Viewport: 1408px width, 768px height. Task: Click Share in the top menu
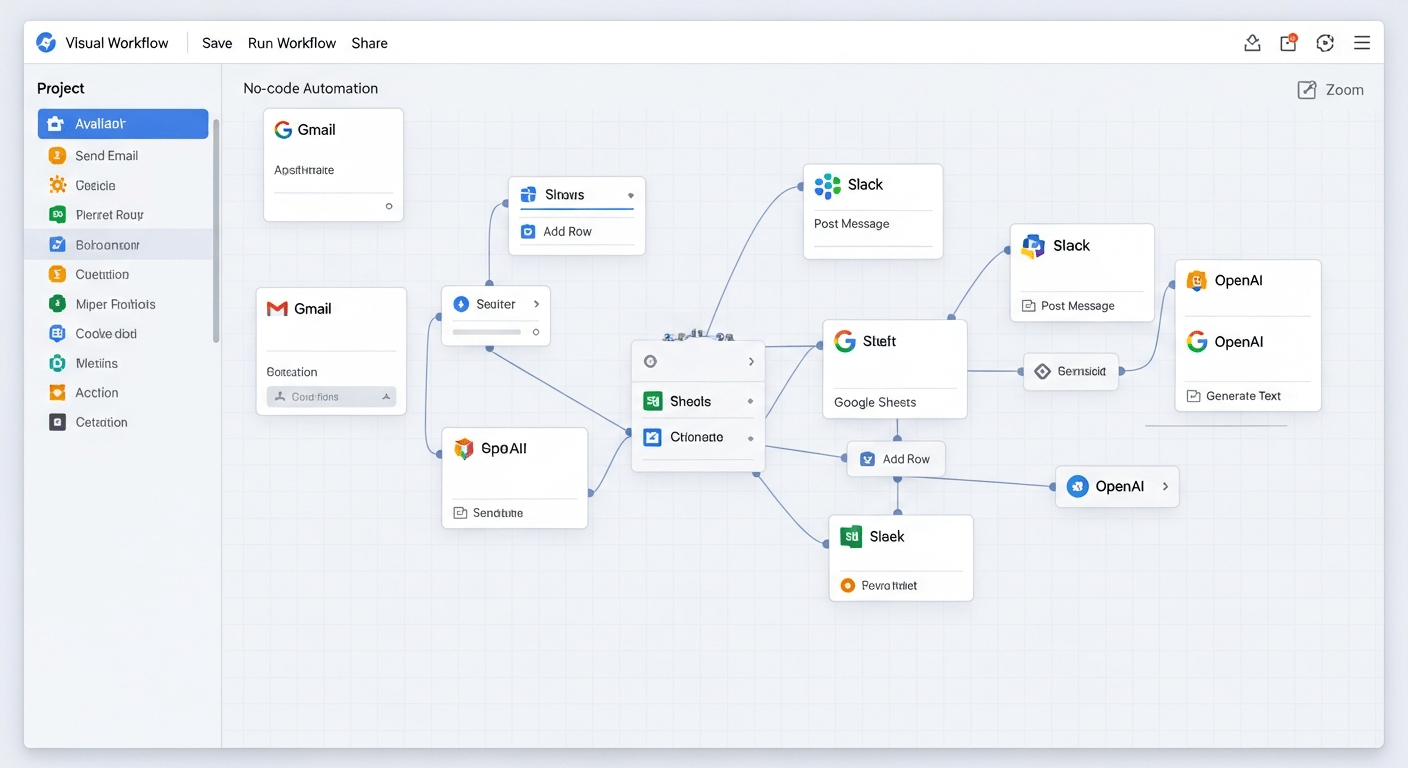coord(369,43)
